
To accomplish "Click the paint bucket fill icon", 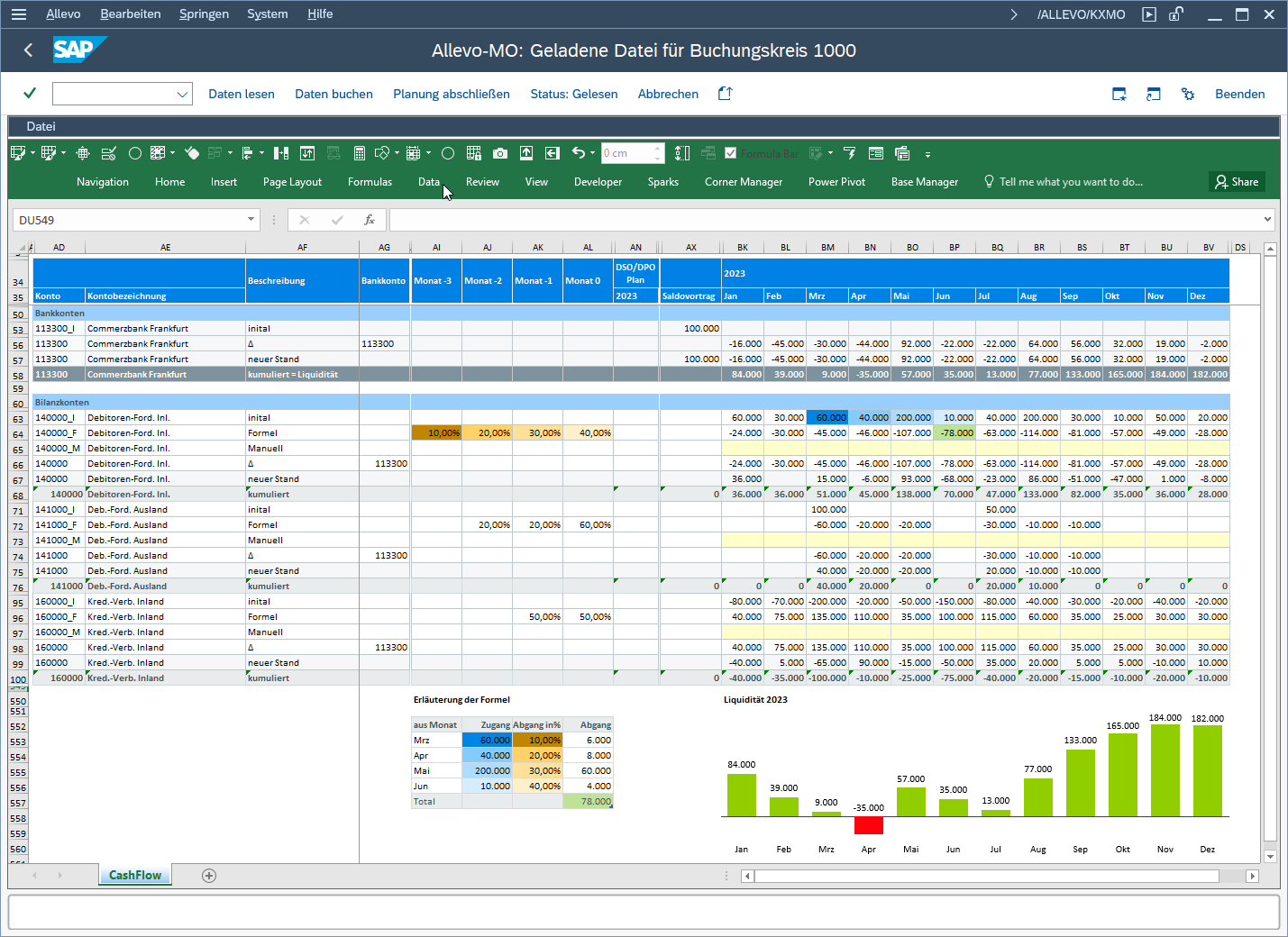I will [x=191, y=153].
